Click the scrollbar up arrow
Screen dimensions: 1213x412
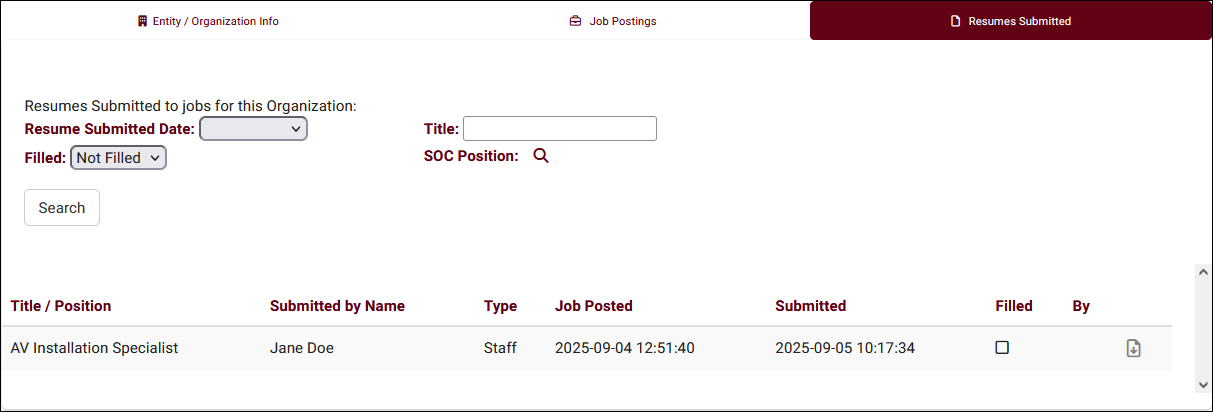pyautogui.click(x=1202, y=271)
